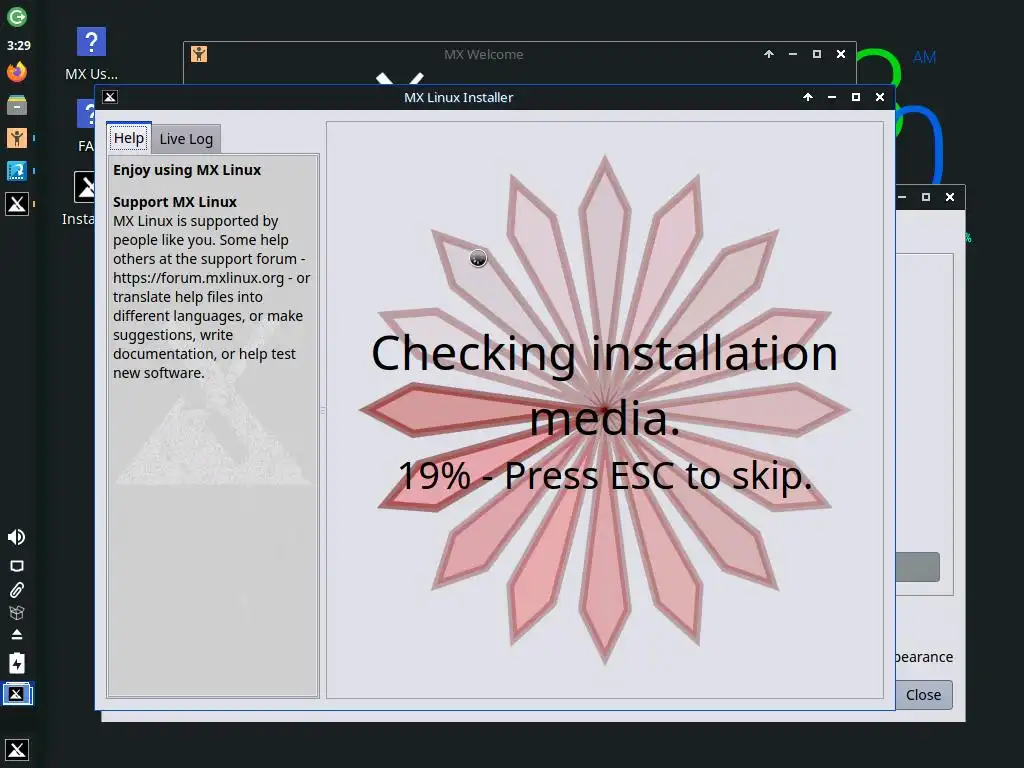This screenshot has width=1024, height=768.
Task: Click the MX Welcome panel icon
Action: 17,138
